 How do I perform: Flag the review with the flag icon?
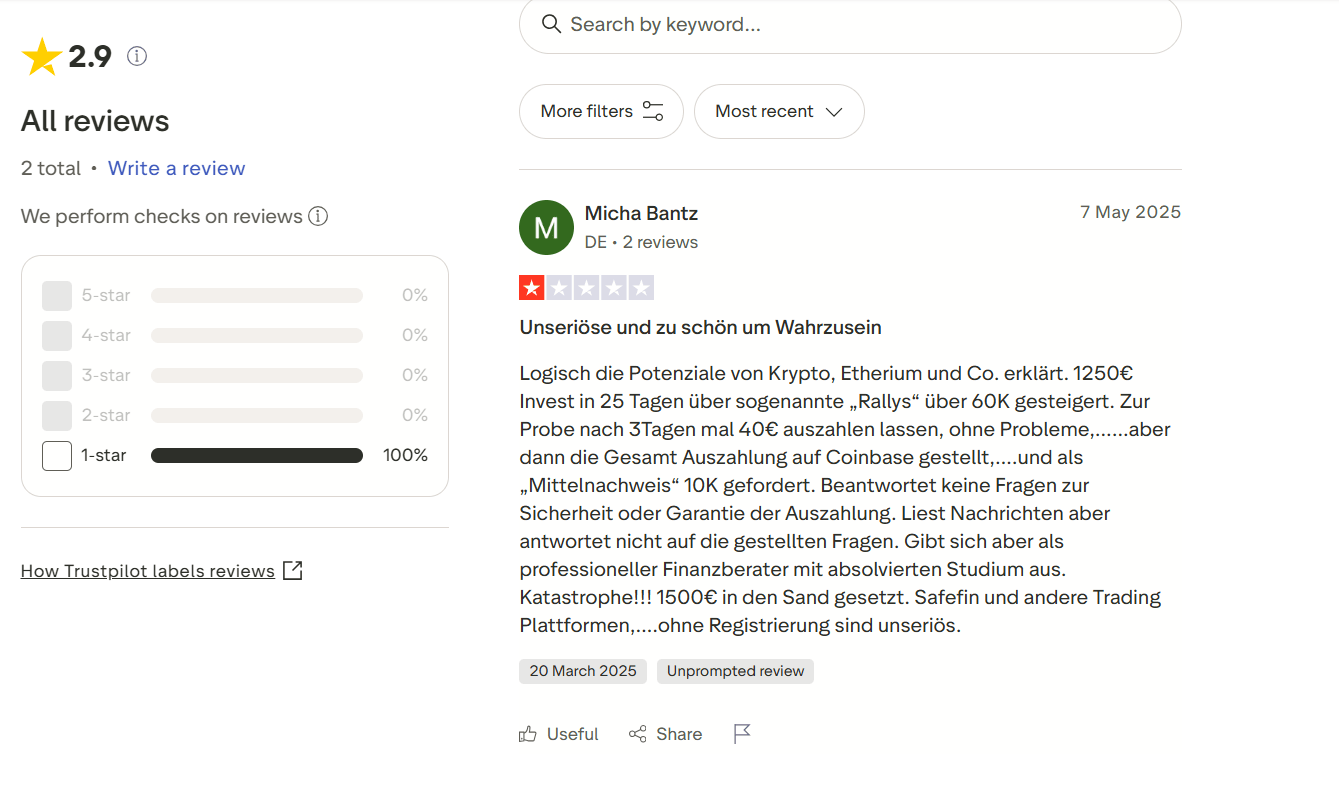[742, 734]
